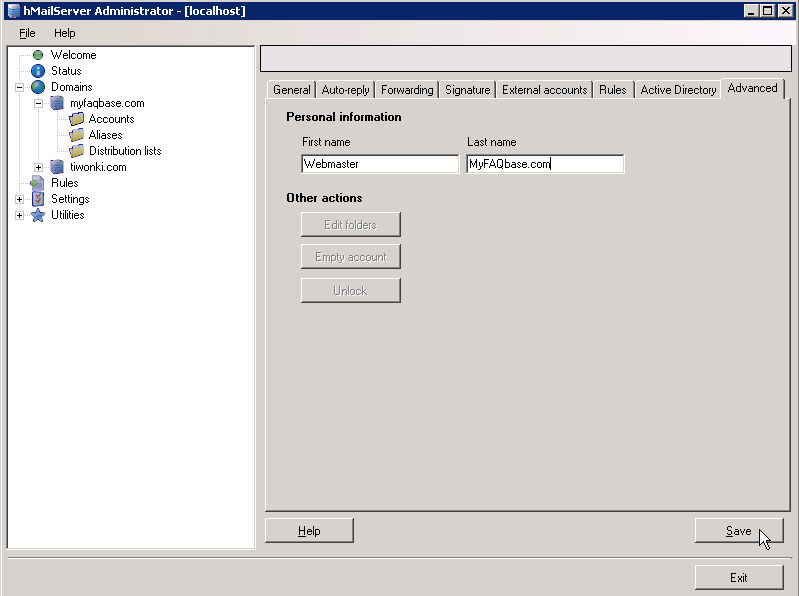The image size is (799, 596).
Task: Select the Rules item in tree
Action: [x=64, y=183]
